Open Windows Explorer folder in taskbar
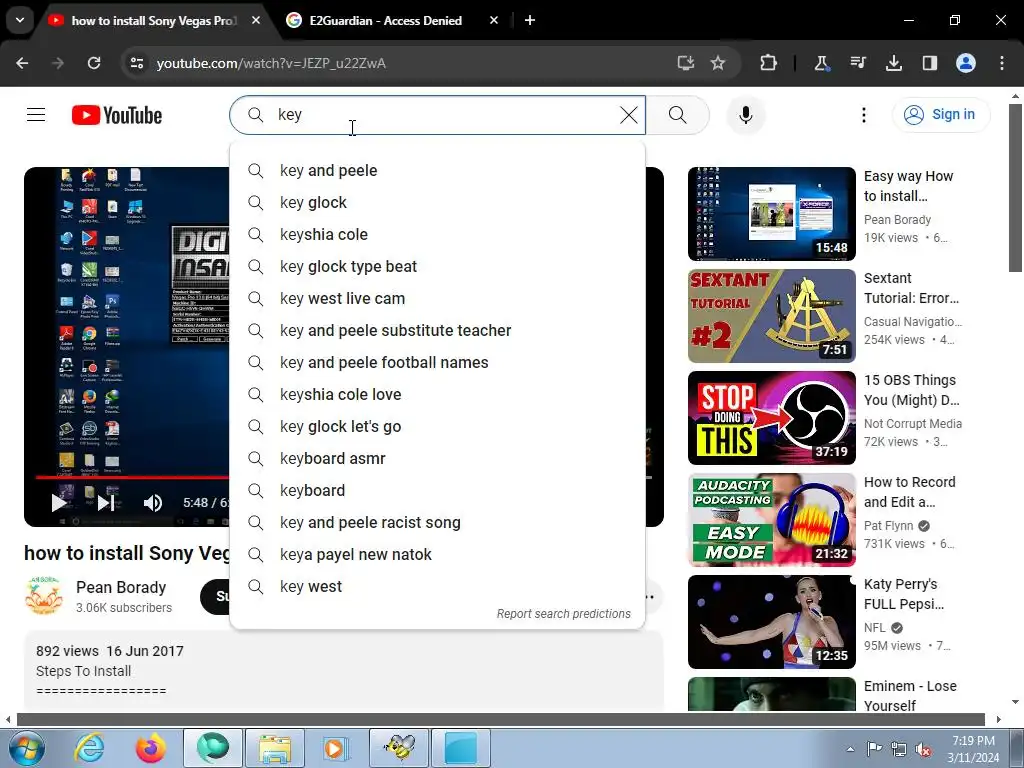Screen dimensions: 1024x768 click(275, 748)
